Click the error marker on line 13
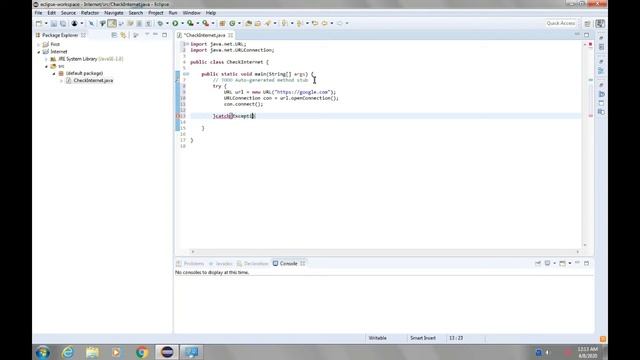 click(178, 116)
